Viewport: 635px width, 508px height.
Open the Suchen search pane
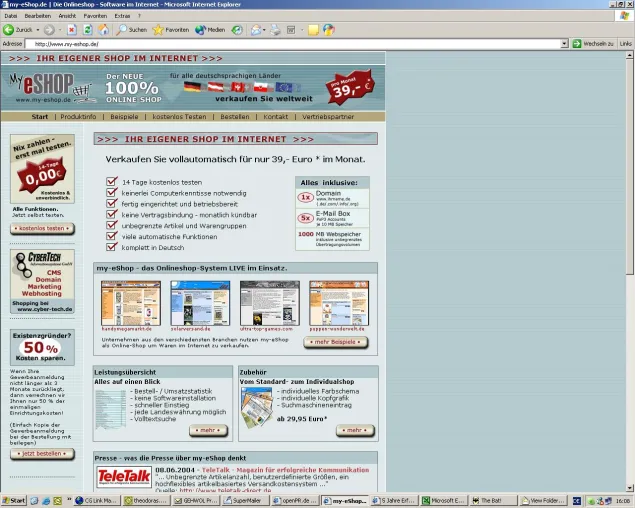[x=132, y=30]
